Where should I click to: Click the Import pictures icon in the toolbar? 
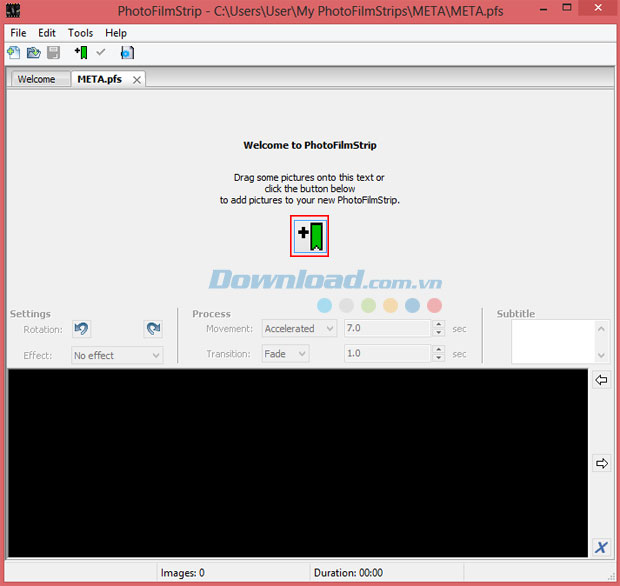(x=81, y=53)
